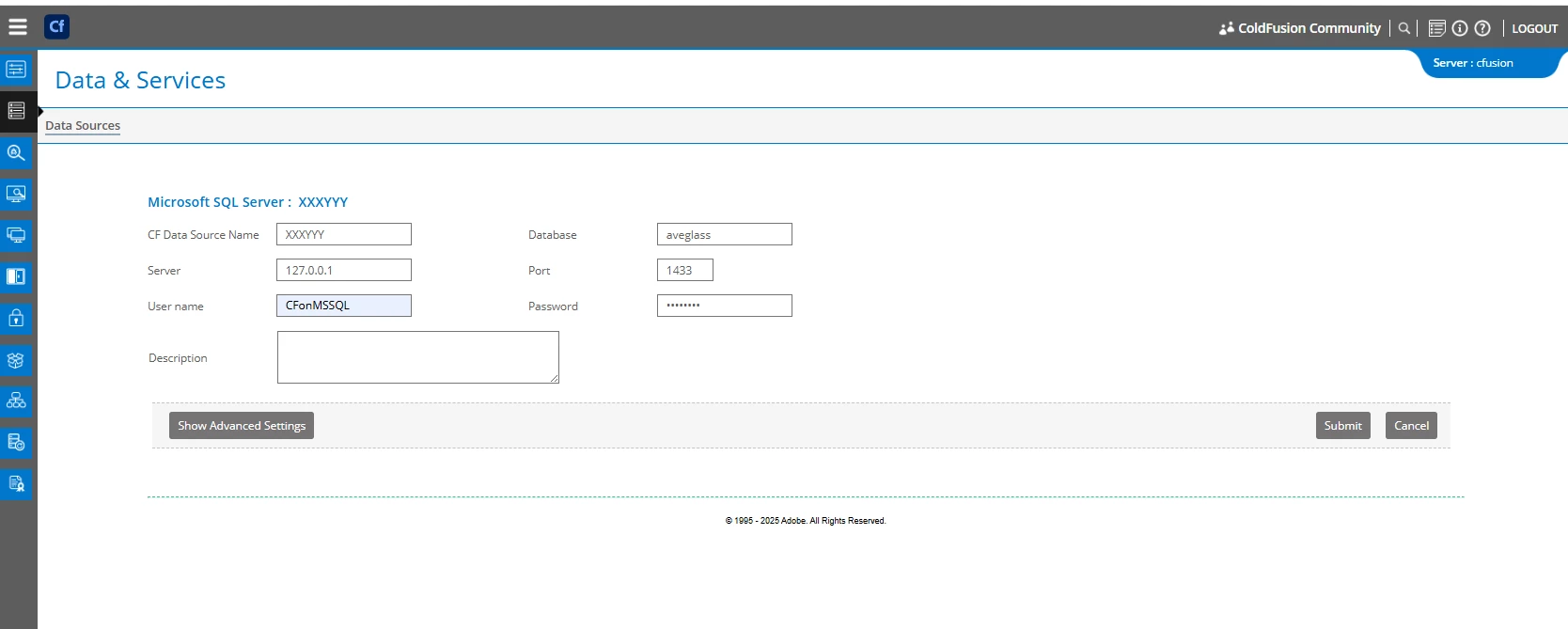Open ColdFusion Community link
The width and height of the screenshot is (1568, 629).
click(1309, 28)
